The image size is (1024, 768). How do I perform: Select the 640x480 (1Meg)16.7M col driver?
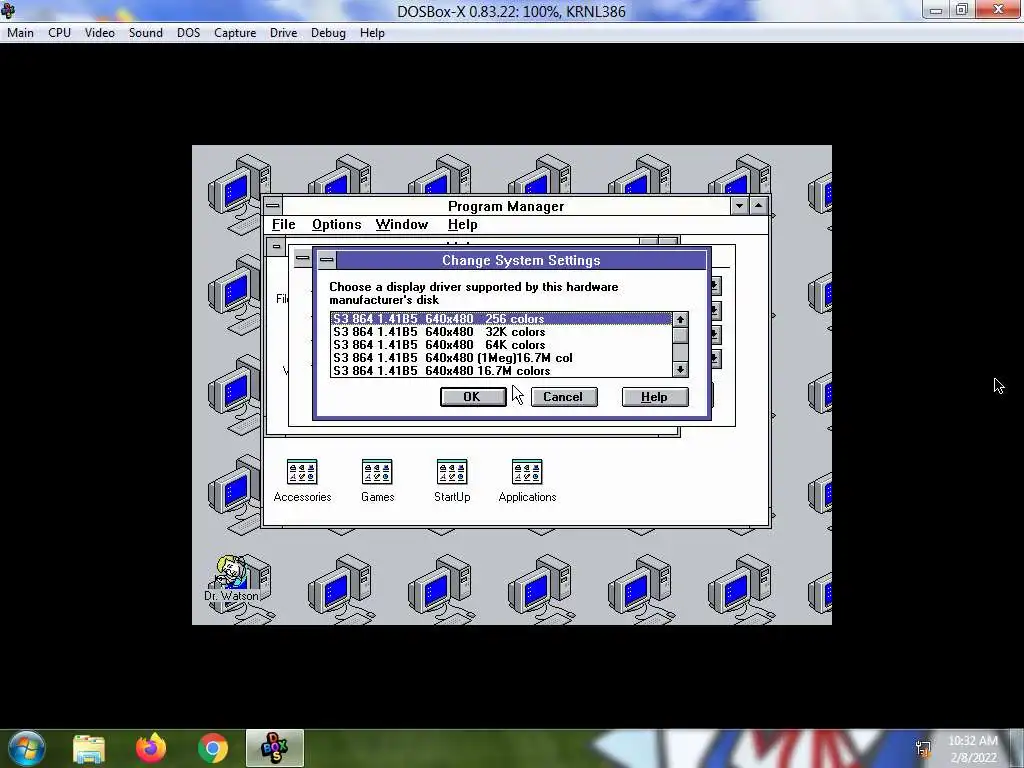pyautogui.click(x=501, y=358)
